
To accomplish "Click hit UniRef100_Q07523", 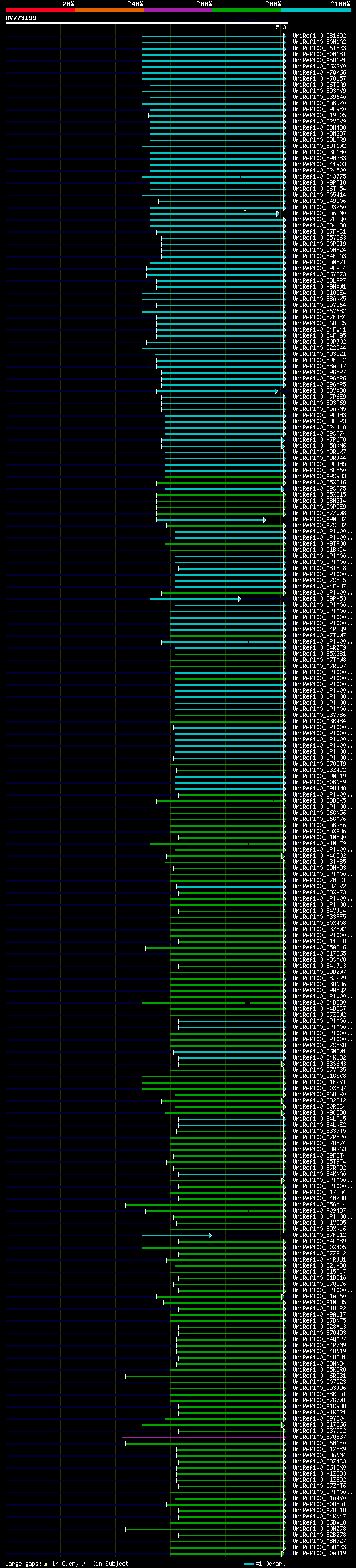I will click(319, 1382).
